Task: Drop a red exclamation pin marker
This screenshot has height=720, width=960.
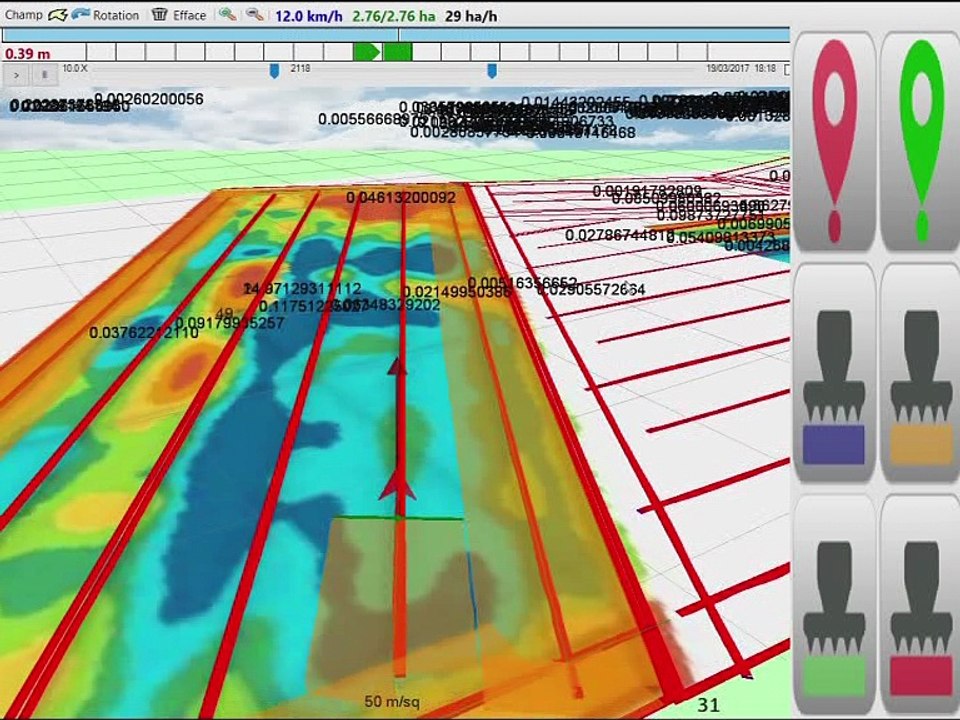Action: click(x=834, y=141)
